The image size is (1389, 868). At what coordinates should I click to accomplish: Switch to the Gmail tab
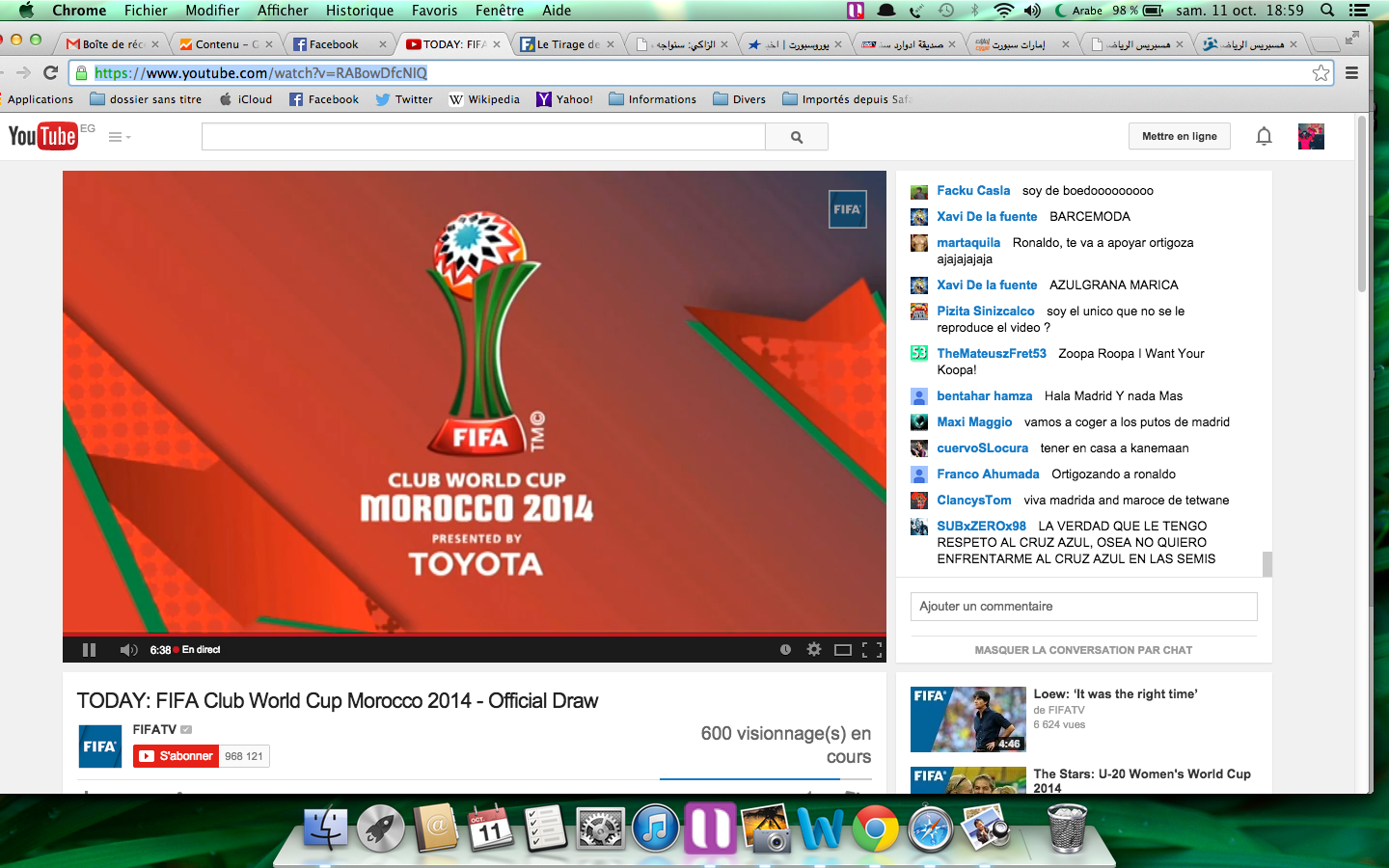tap(113, 44)
